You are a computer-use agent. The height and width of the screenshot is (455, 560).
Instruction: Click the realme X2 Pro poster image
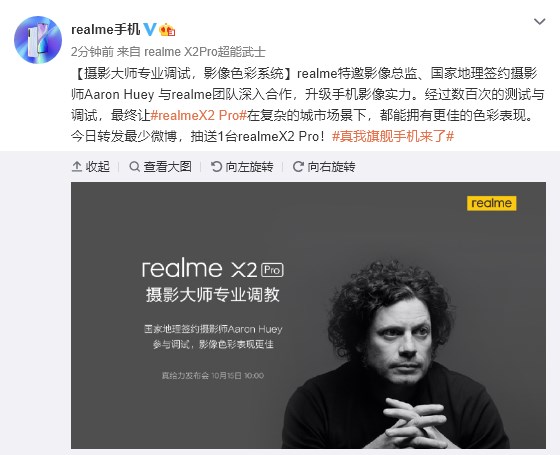[308, 315]
